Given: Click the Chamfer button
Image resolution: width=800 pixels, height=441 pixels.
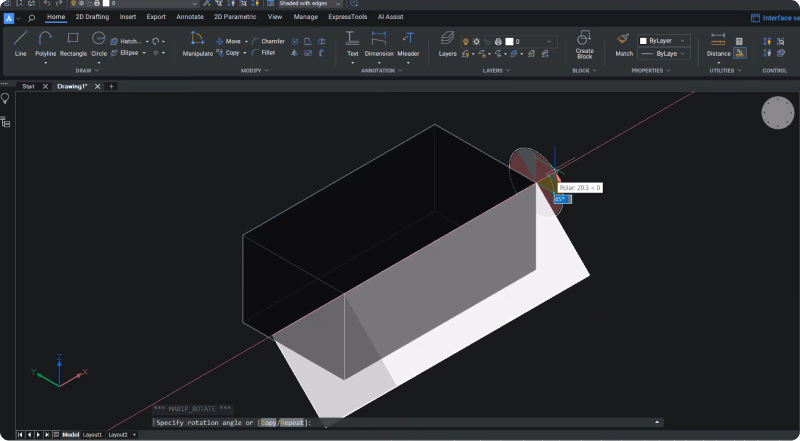Looking at the screenshot, I should click(x=268, y=41).
